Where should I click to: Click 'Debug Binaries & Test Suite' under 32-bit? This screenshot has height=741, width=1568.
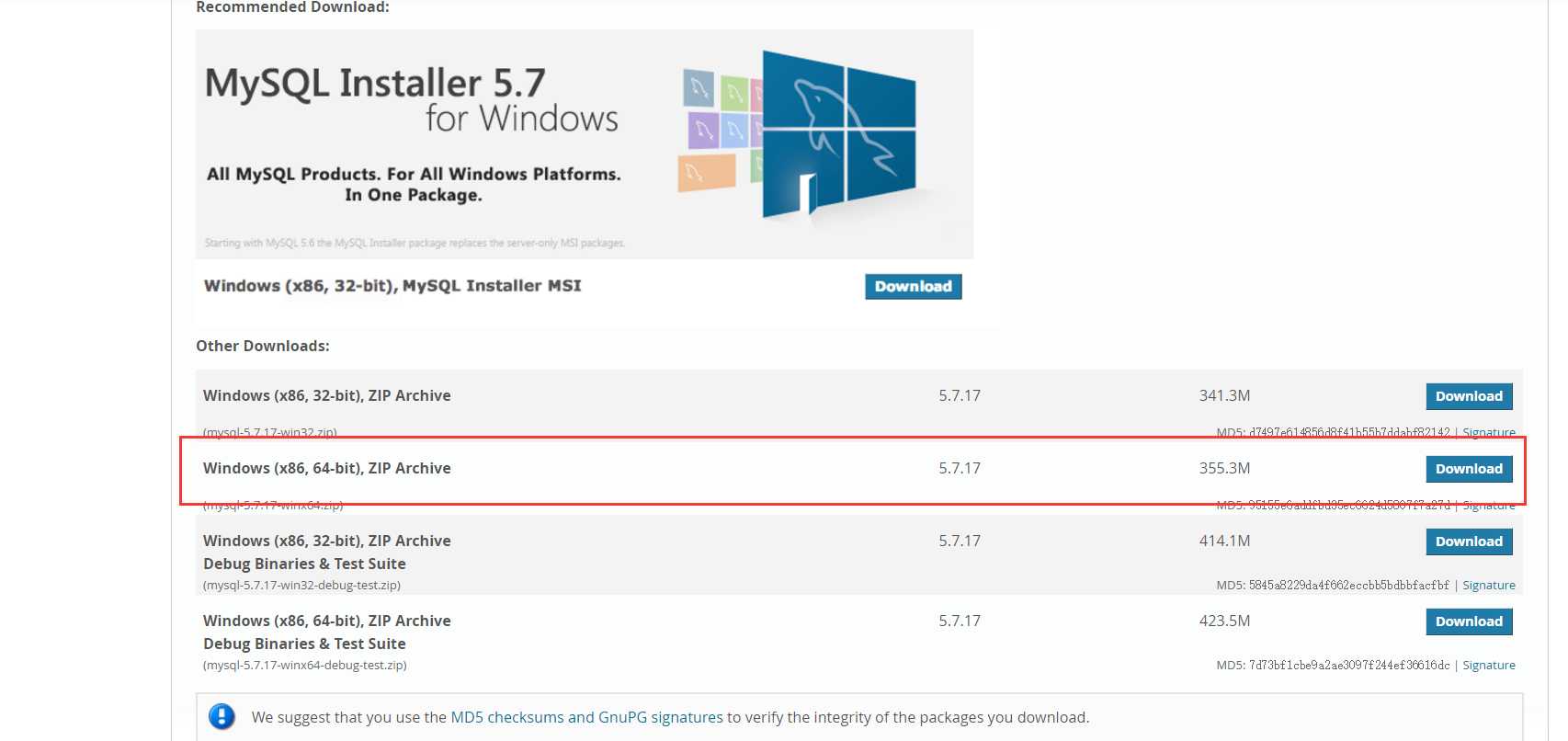[x=304, y=564]
